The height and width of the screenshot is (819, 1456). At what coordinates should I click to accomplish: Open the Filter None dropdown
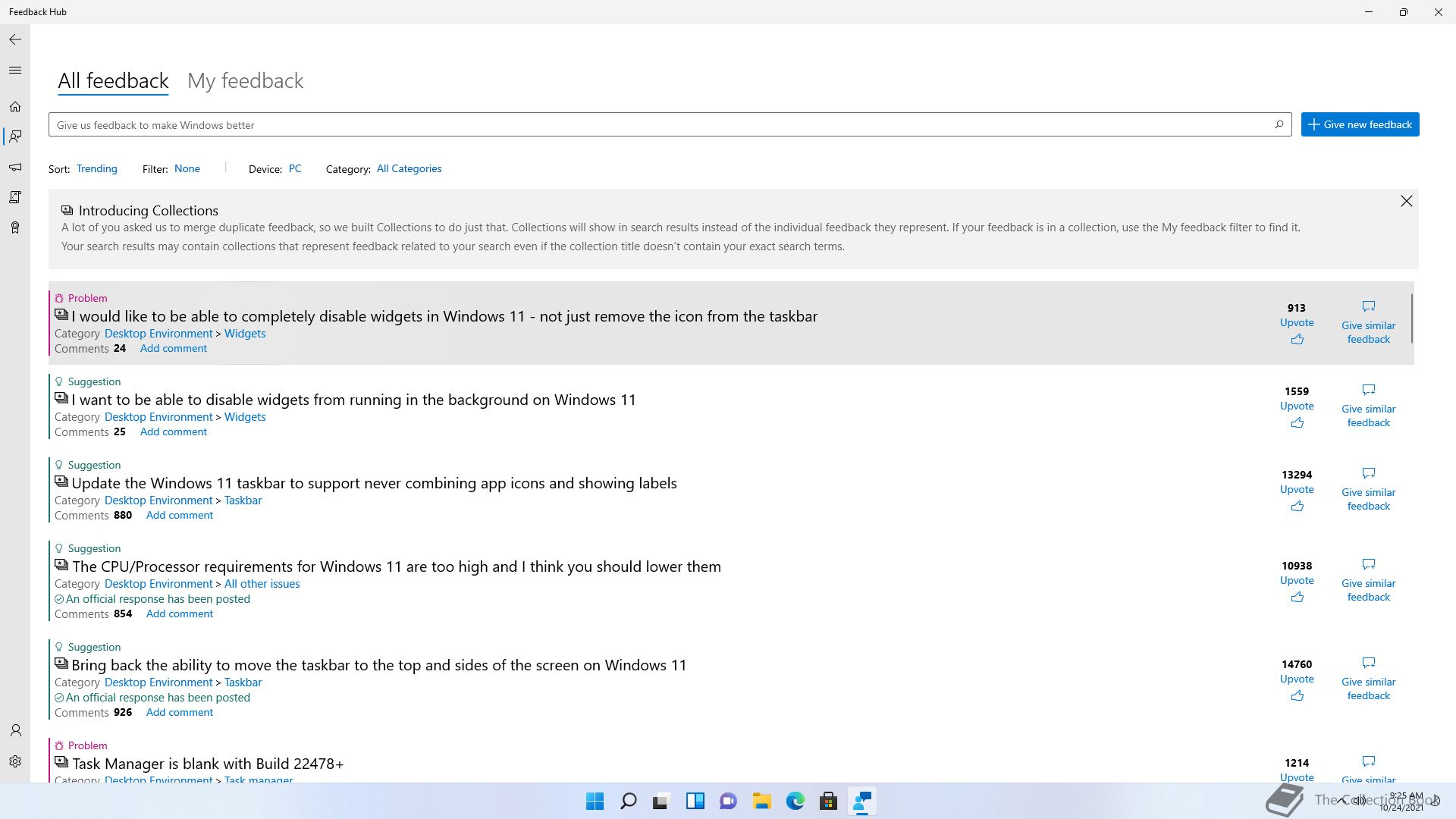click(187, 168)
